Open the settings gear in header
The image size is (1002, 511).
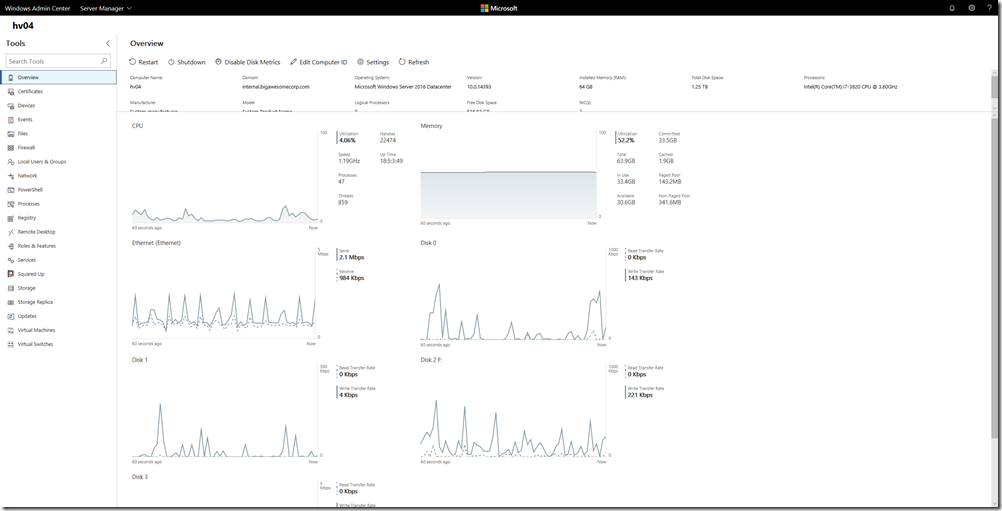pyautogui.click(x=971, y=8)
